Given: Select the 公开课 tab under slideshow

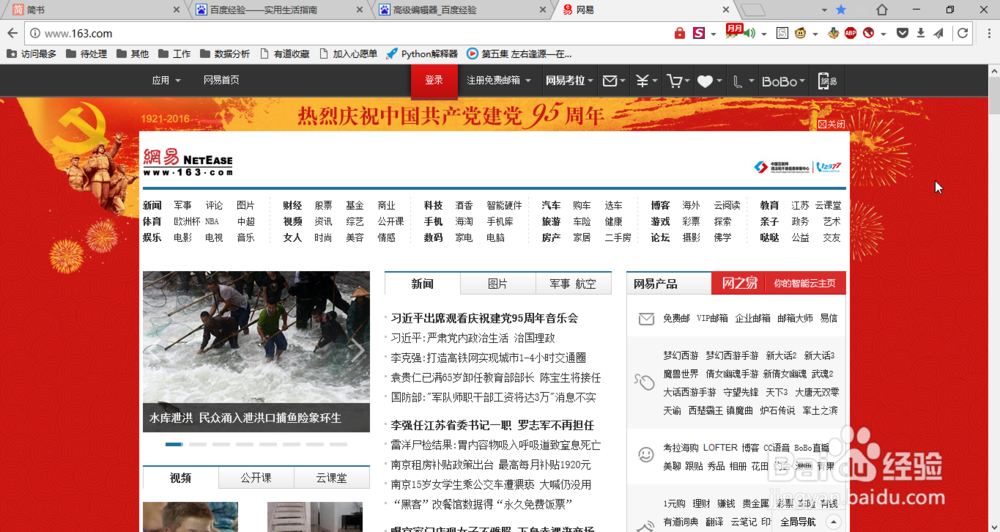Looking at the screenshot, I should tap(256, 477).
